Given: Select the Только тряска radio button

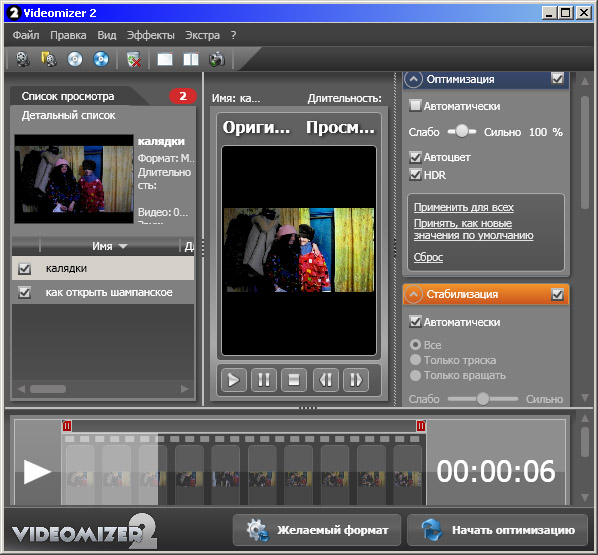Looking at the screenshot, I should coord(415,360).
